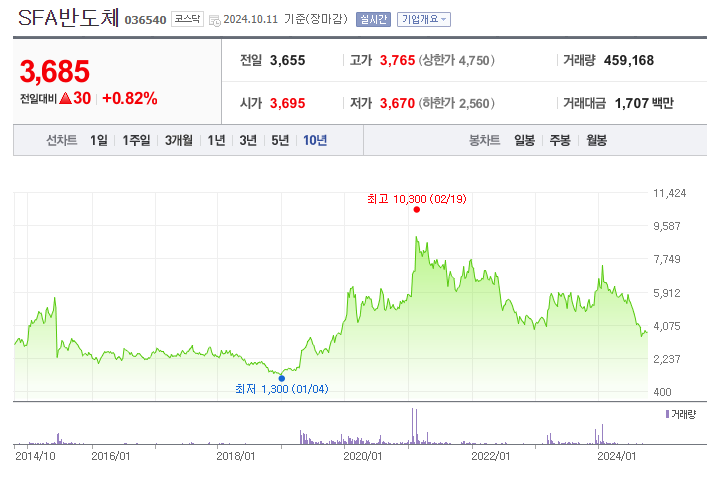Click the 2022/01 x-axis label
Screen dimensions: 707x479
[491, 456]
